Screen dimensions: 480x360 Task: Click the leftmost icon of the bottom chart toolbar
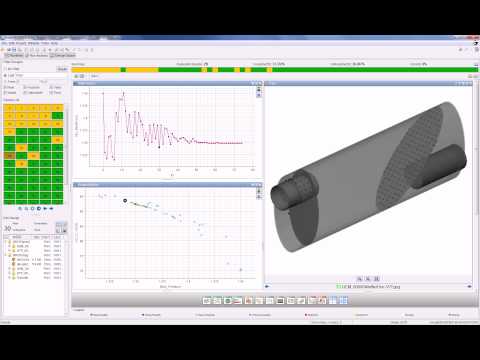click(x=207, y=301)
